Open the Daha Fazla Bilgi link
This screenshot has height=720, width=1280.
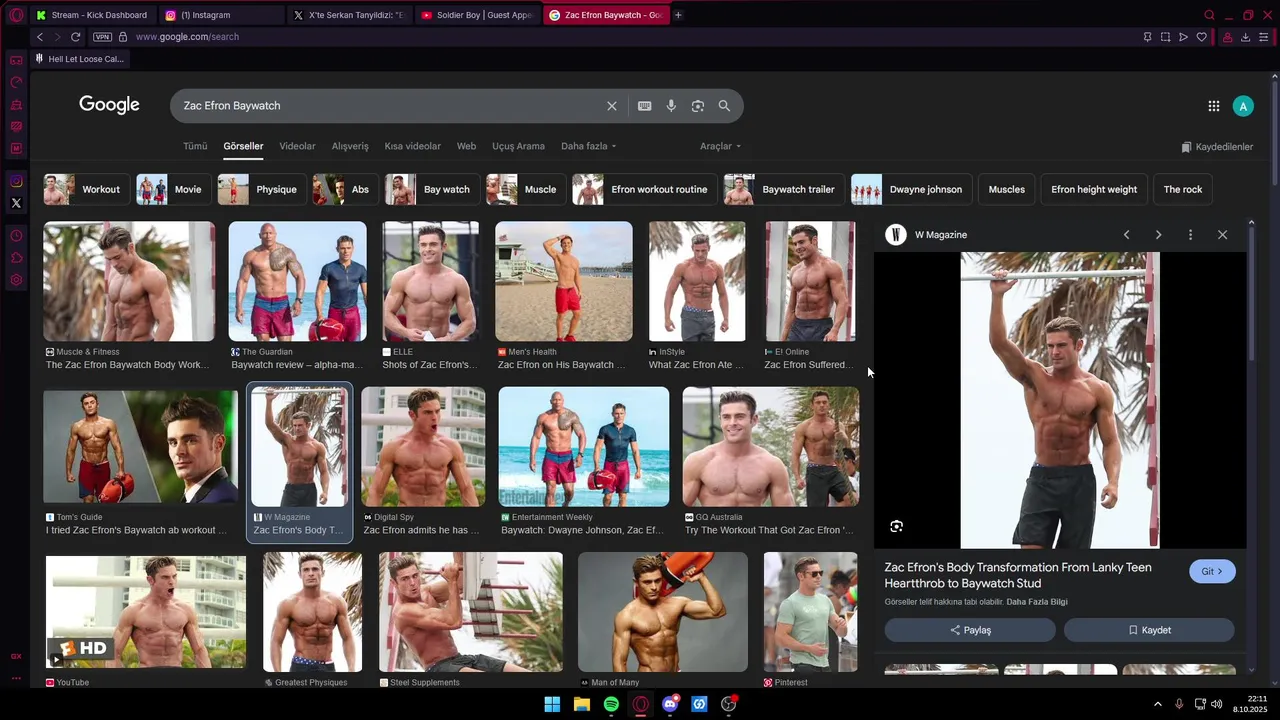[x=1037, y=602]
